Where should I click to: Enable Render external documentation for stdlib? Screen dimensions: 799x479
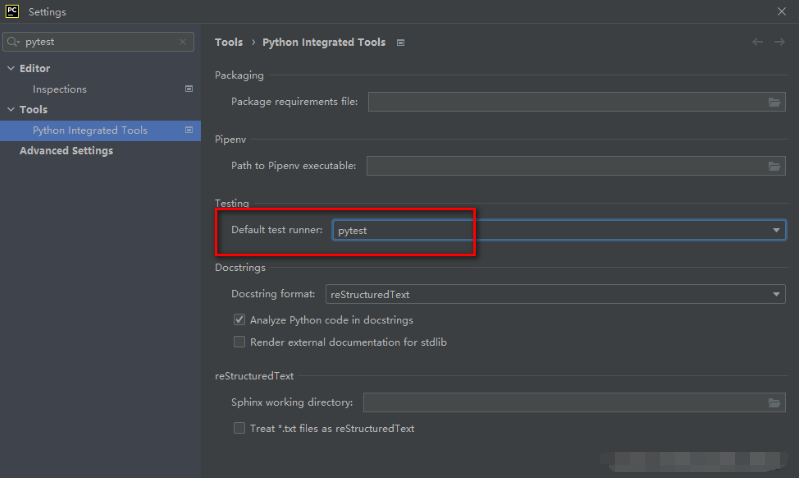point(239,342)
